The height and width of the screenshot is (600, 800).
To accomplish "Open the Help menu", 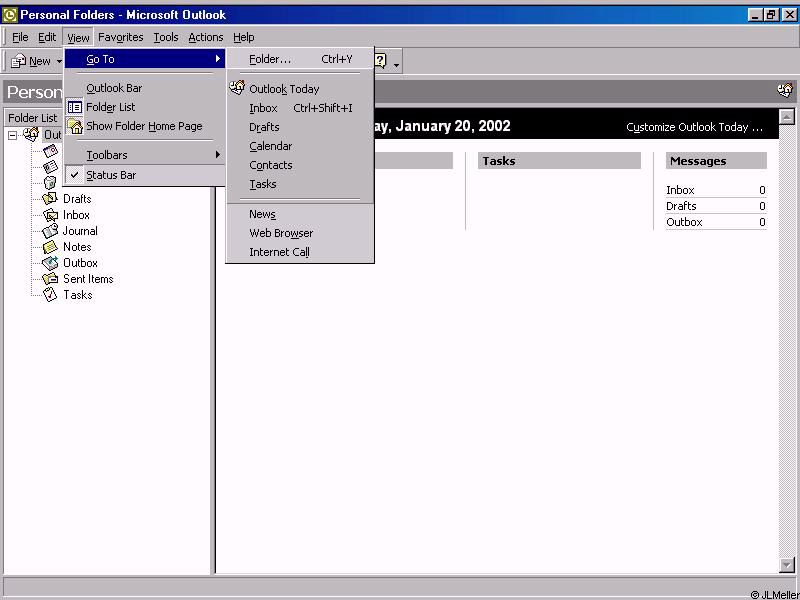I will click(x=243, y=37).
